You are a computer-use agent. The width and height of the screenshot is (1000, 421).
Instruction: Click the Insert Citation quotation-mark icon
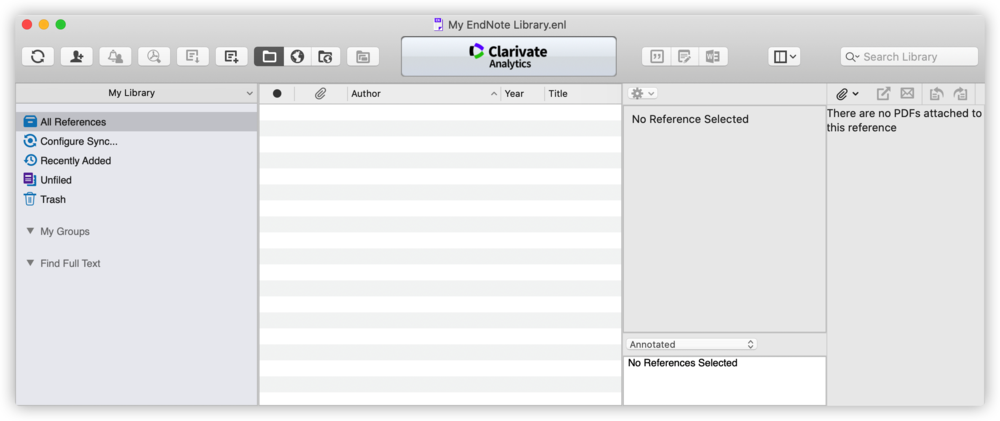[656, 57]
